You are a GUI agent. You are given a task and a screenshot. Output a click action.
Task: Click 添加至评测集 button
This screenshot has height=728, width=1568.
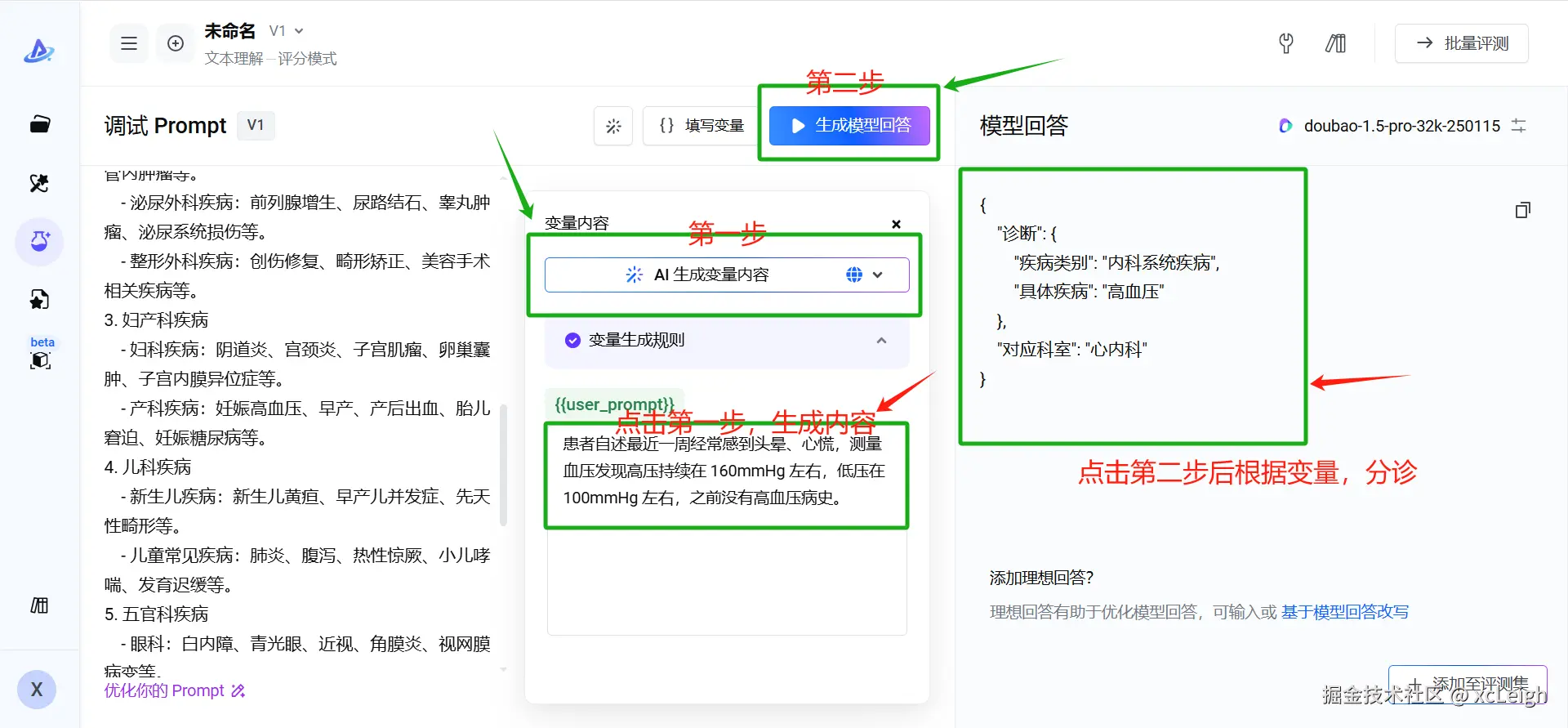coord(1468,684)
